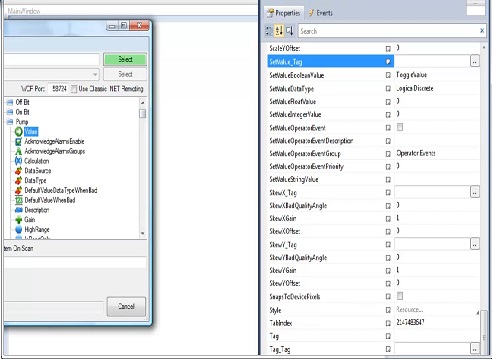Click the DataSource property icon

pyautogui.click(x=19, y=171)
